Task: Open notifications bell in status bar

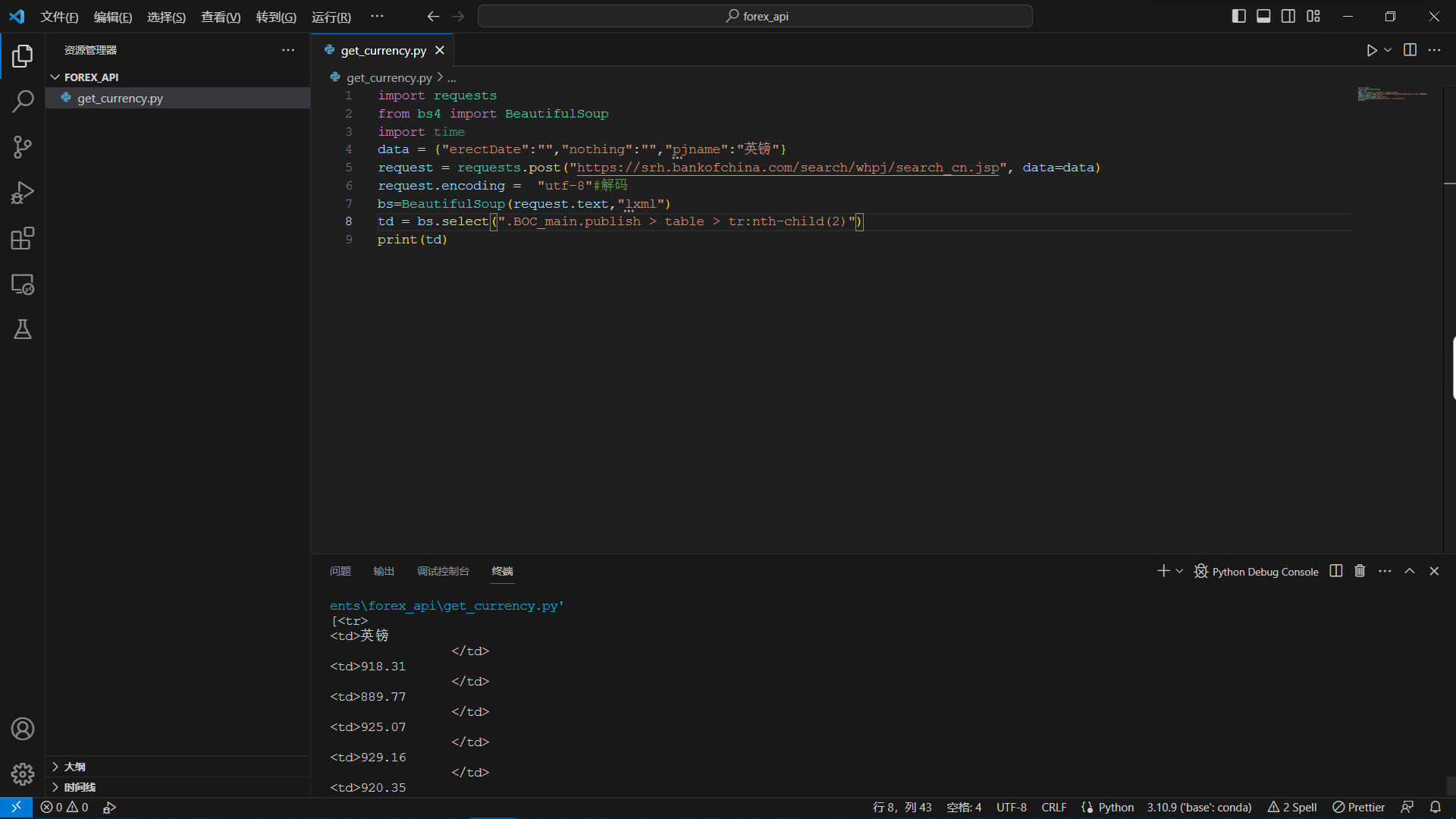Action: tap(1436, 808)
